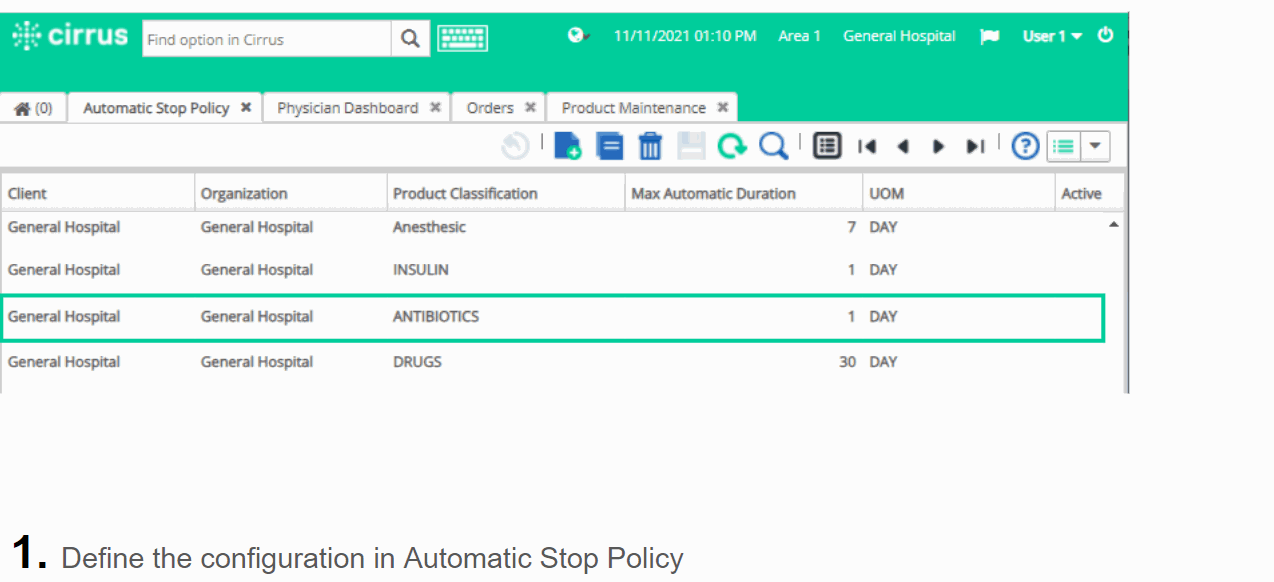The image size is (1274, 582).
Task: Open the Cirrus help guide
Action: pos(1024,145)
